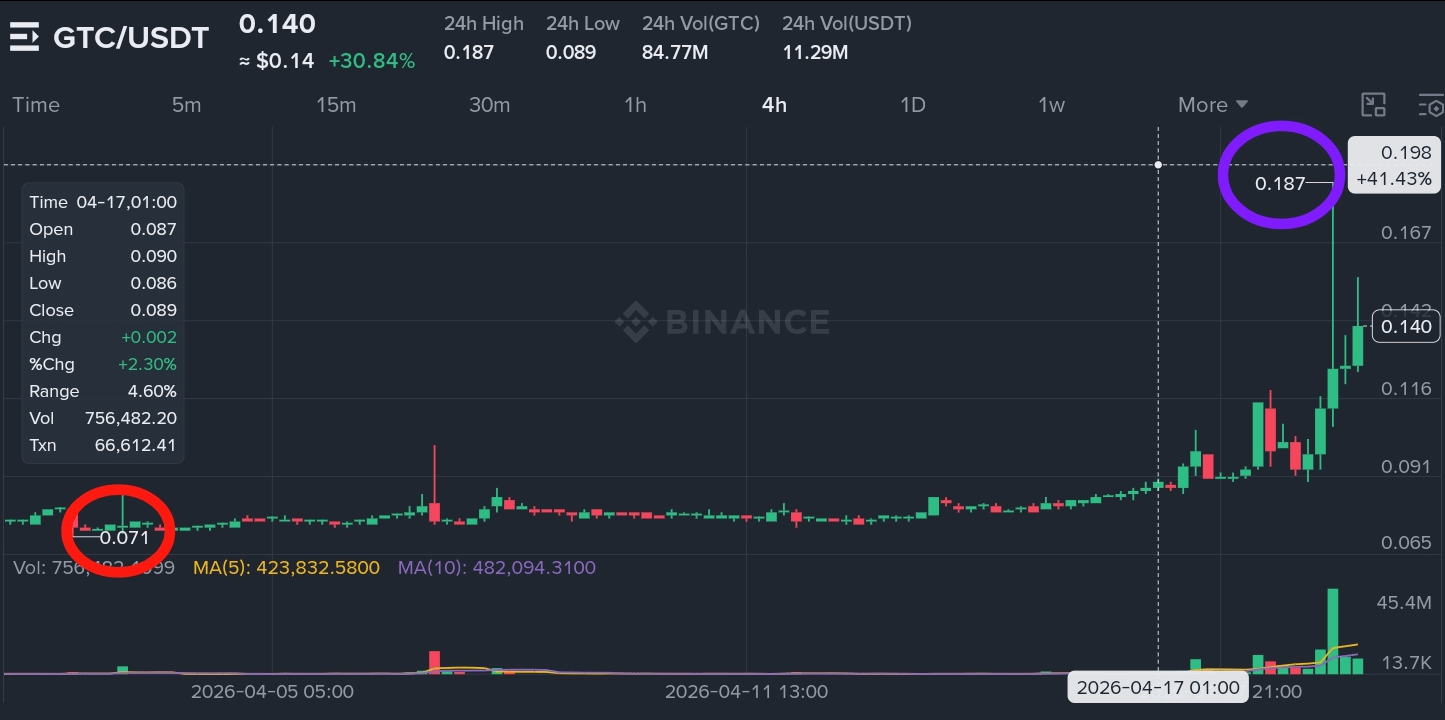
Task: Tap the MA(10) 482,094.3100 indicator label
Action: [497, 568]
